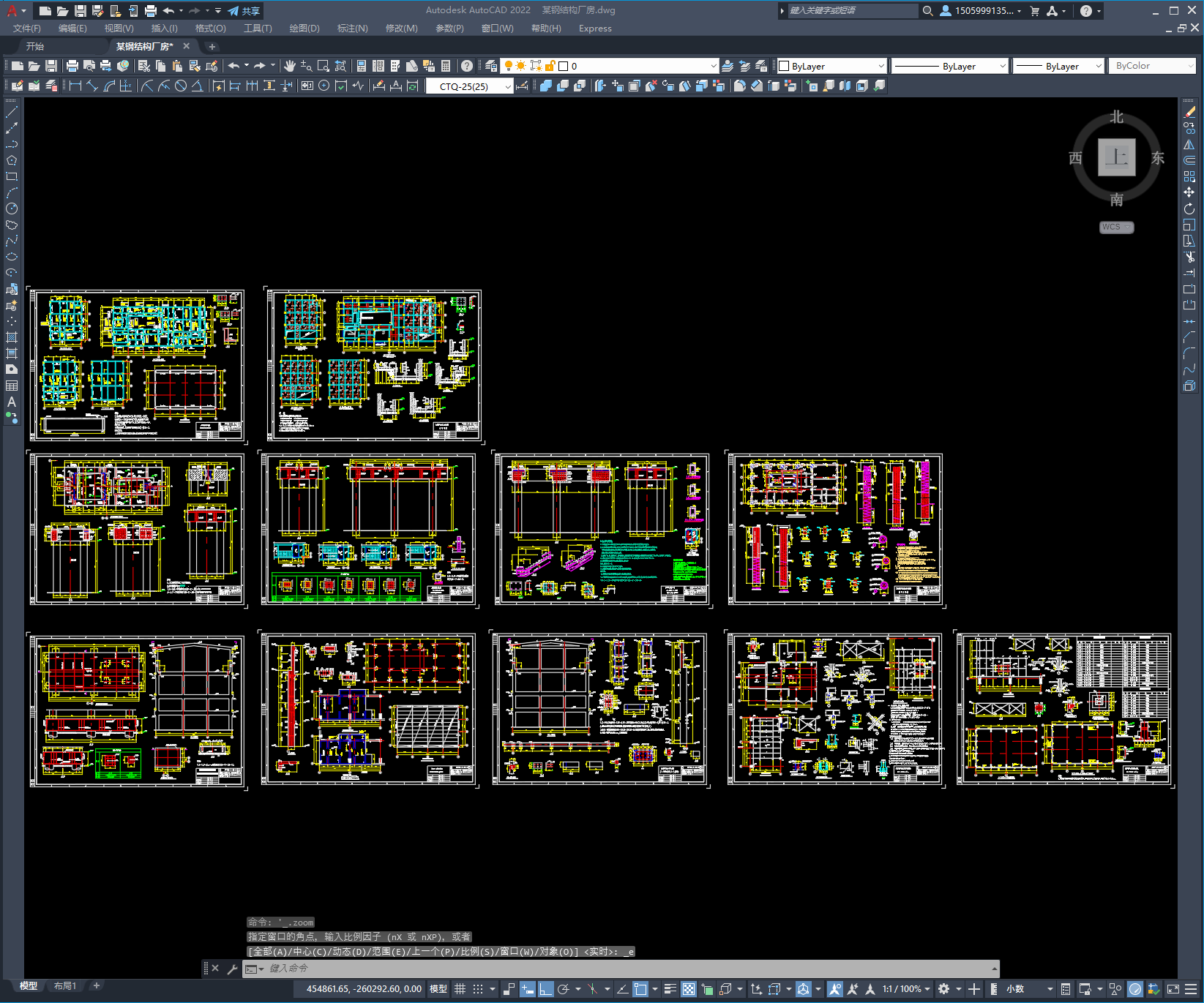The height and width of the screenshot is (1003, 1204).
Task: Click the Pan hand tool
Action: coord(290,66)
